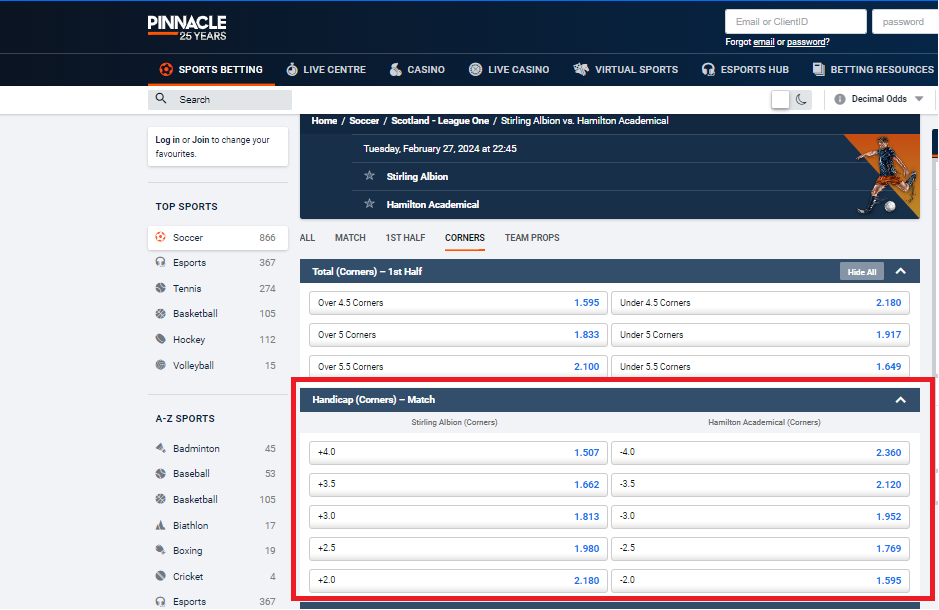Click the Badminton shuttlecock icon
This screenshot has width=939, height=610.
point(160,448)
